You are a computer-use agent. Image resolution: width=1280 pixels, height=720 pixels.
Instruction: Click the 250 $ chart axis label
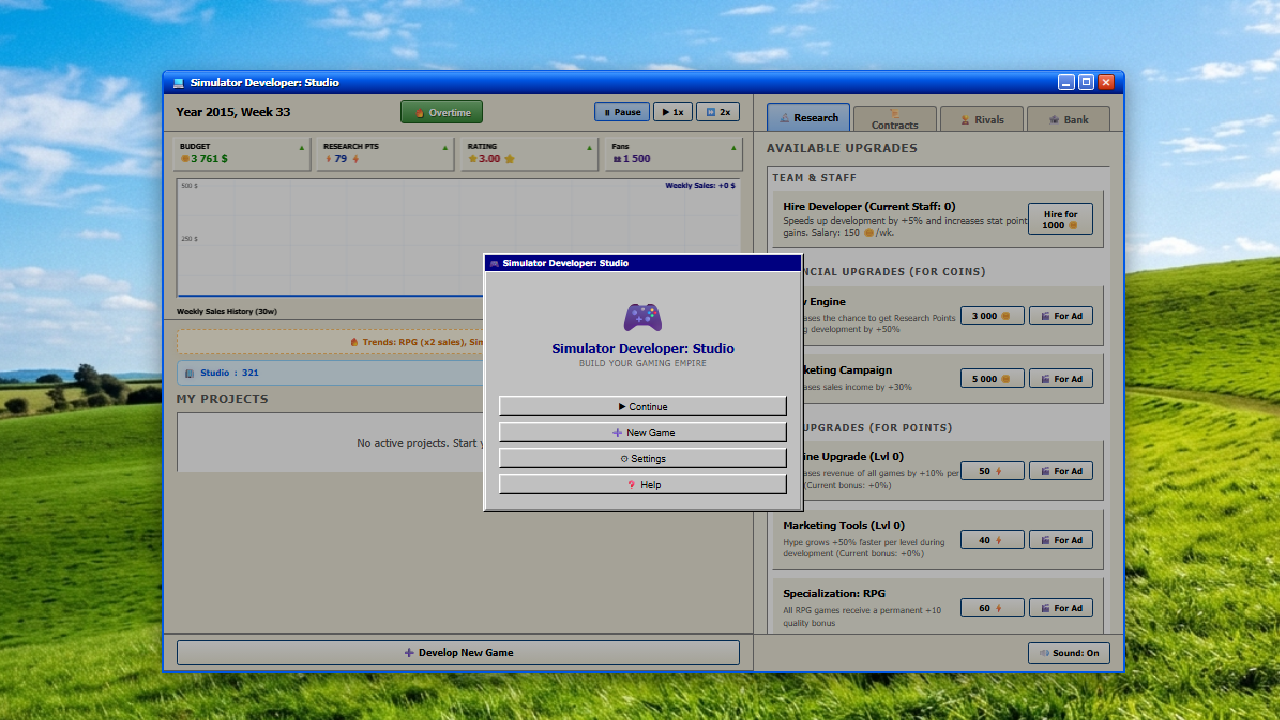coord(189,239)
